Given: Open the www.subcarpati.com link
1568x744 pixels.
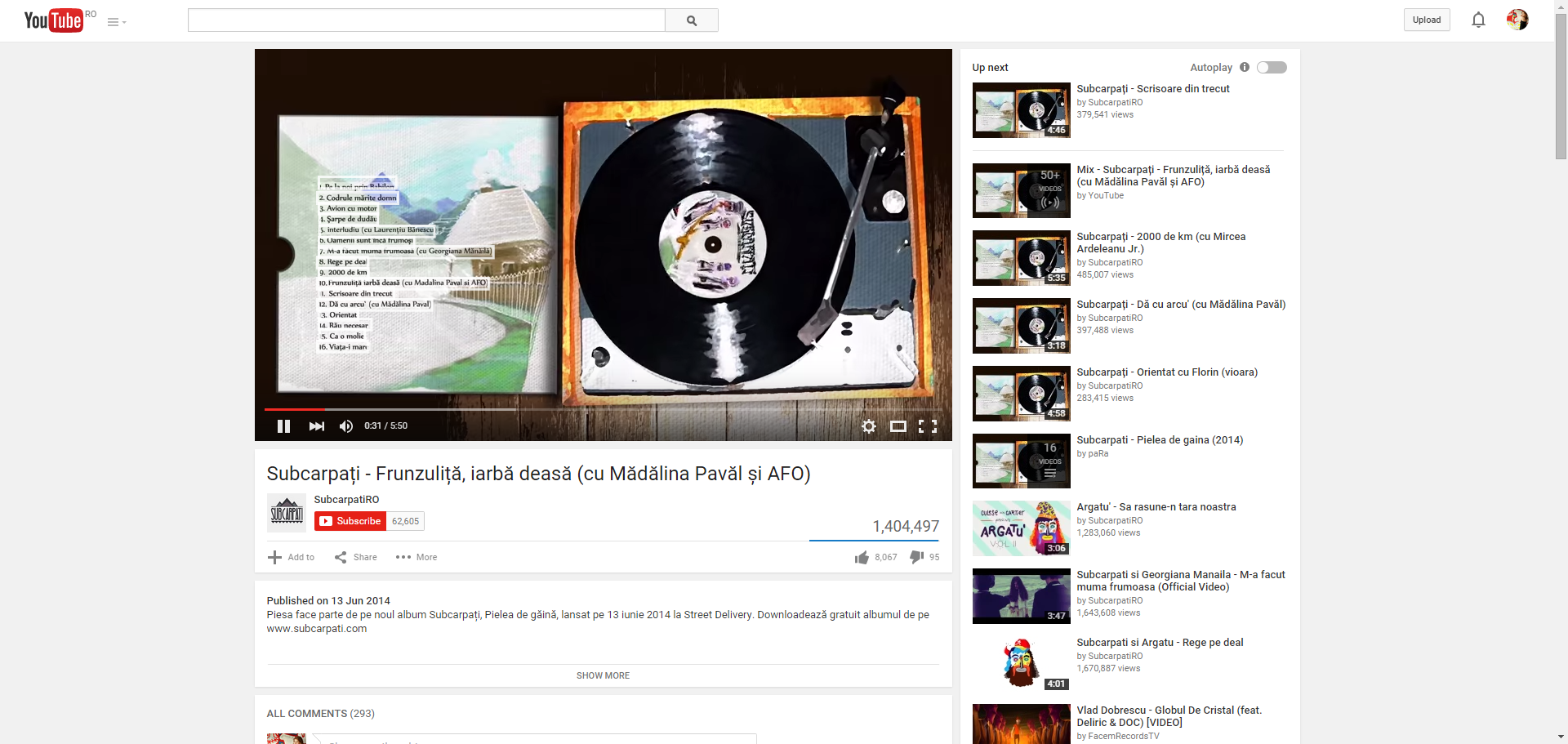Looking at the screenshot, I should pyautogui.click(x=317, y=629).
